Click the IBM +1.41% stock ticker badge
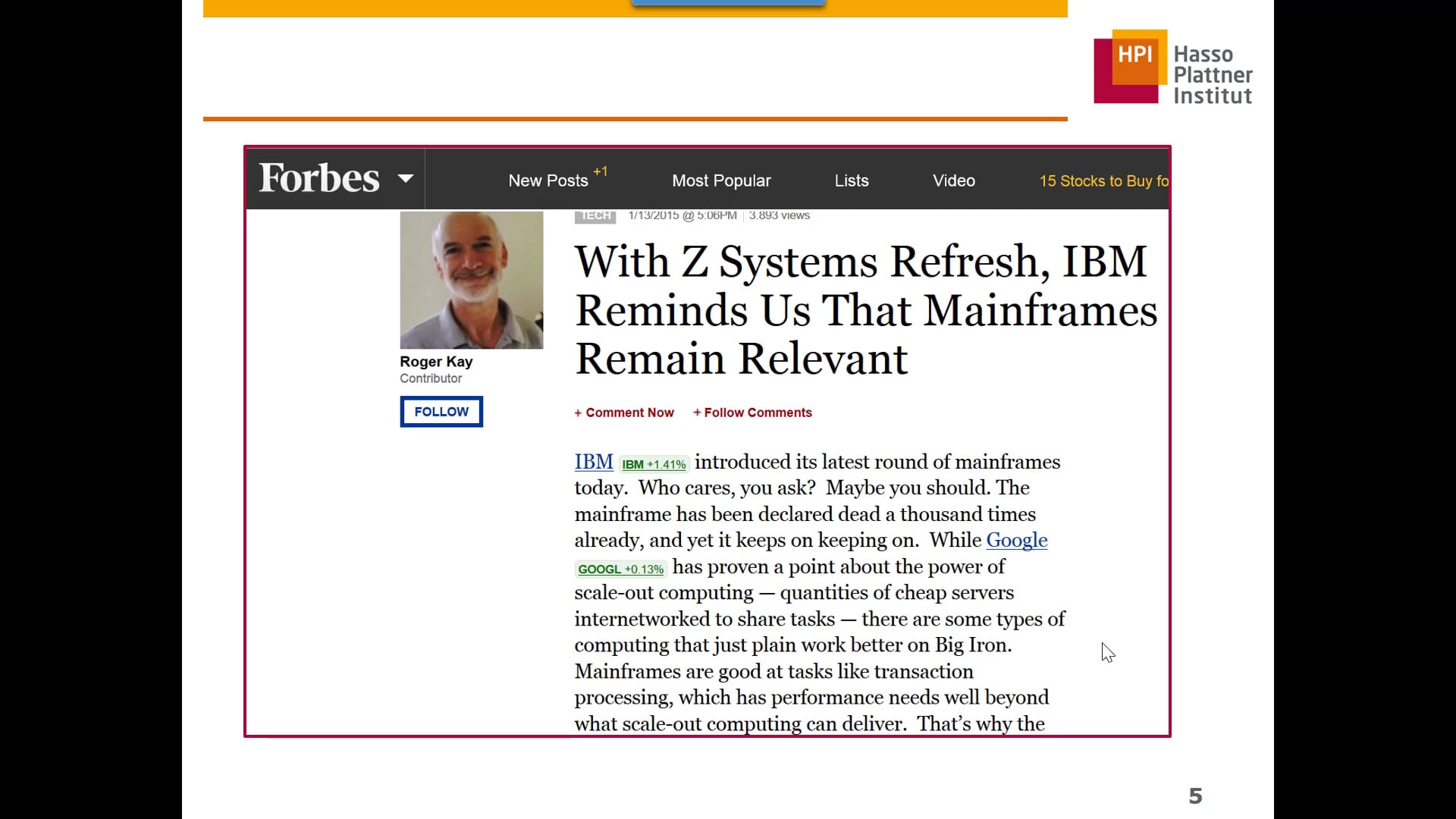Screen dimensions: 1456x819 click(653, 464)
